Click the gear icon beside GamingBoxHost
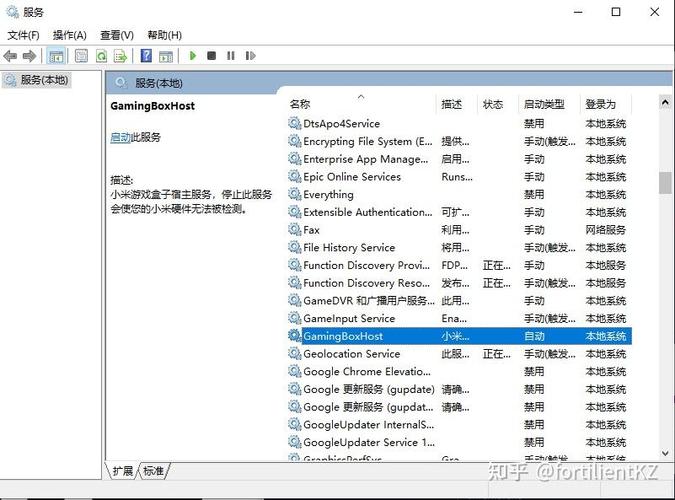675x500 pixels. pos(294,335)
